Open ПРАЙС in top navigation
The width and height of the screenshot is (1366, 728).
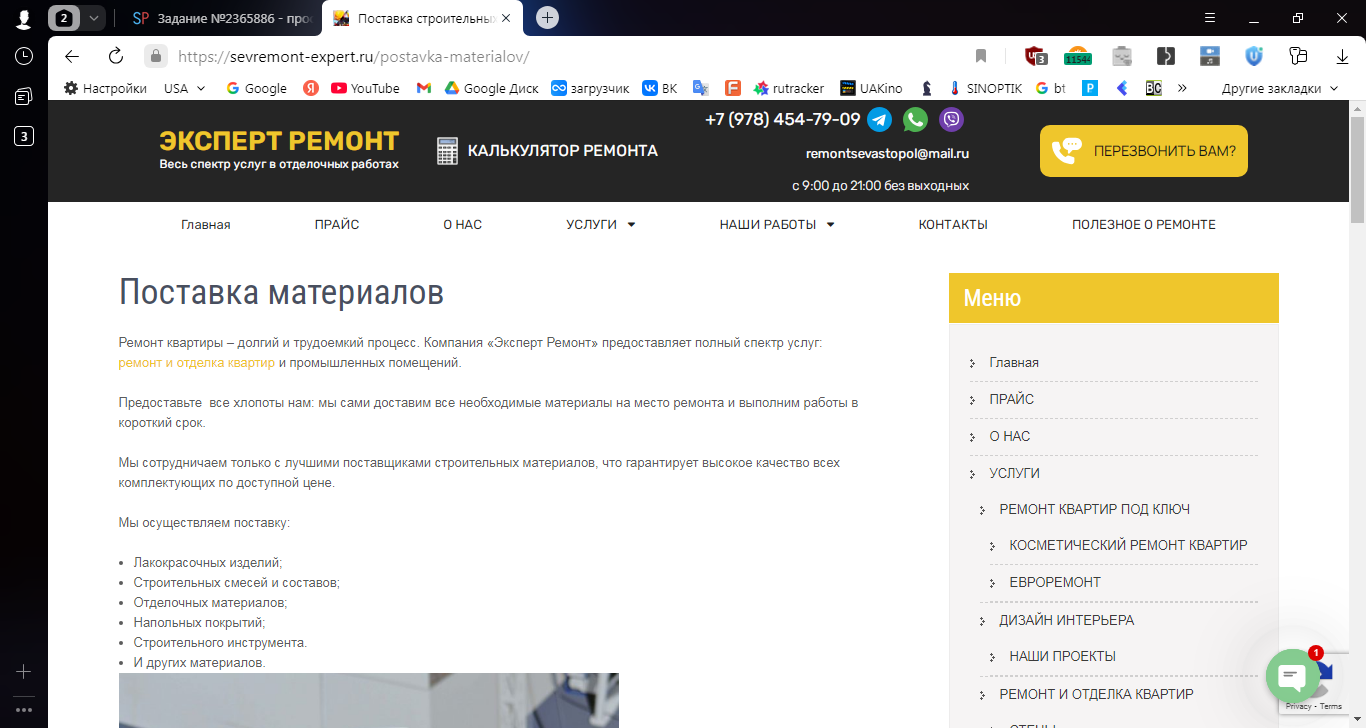point(337,224)
